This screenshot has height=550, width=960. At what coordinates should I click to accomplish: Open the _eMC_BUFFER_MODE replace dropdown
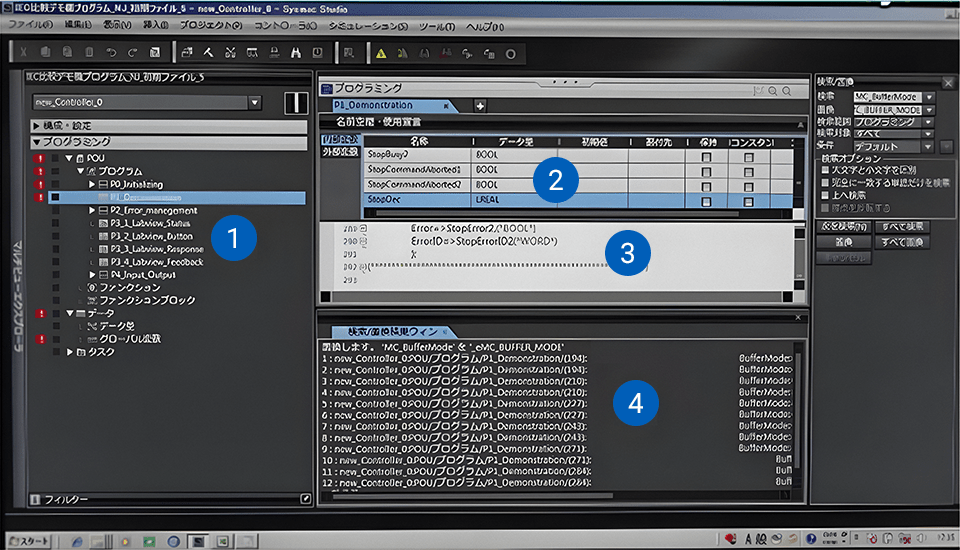point(929,110)
